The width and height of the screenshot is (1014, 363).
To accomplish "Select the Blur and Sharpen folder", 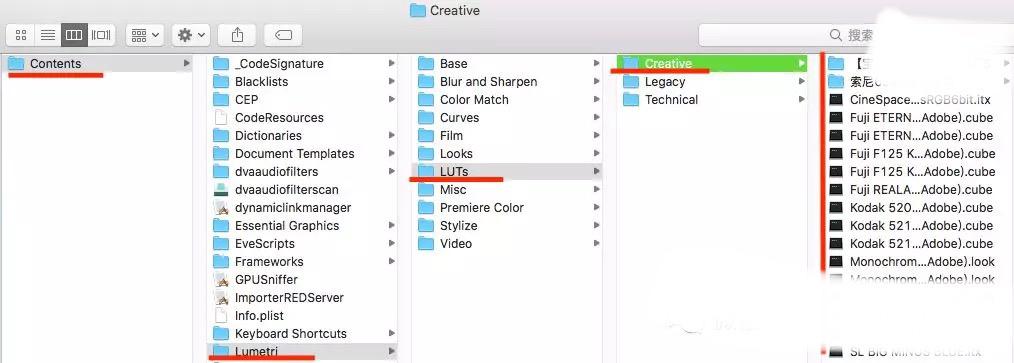I will 508,82.
